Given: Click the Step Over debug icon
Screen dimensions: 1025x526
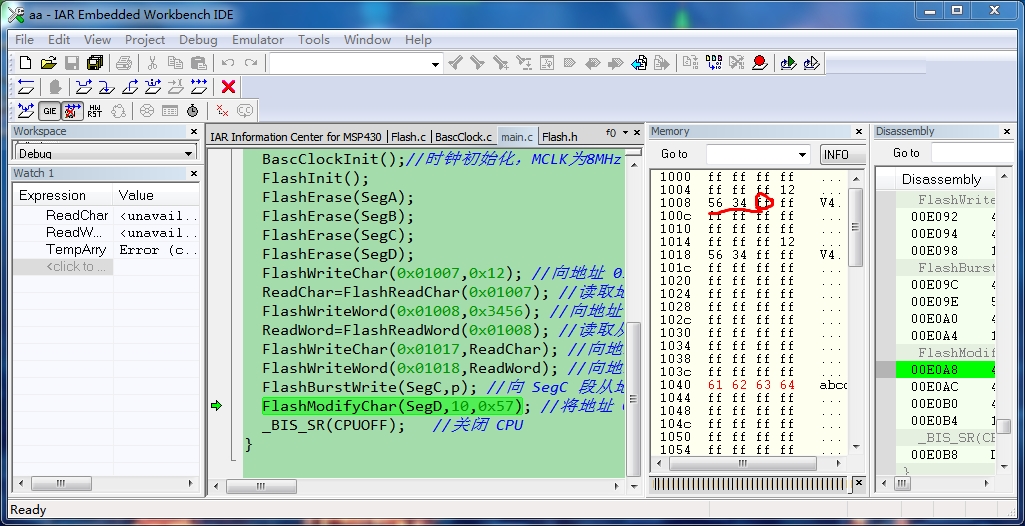Looking at the screenshot, I should point(84,87).
